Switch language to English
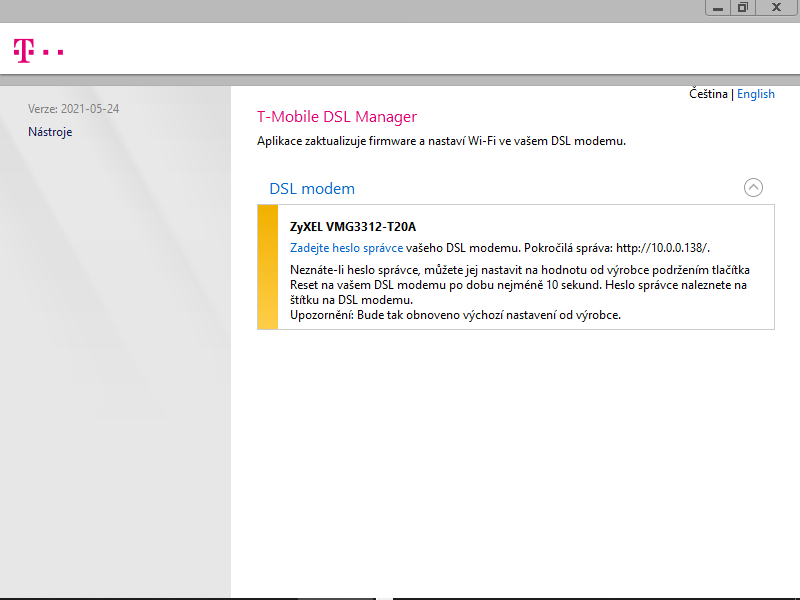The image size is (800, 600). coord(756,94)
